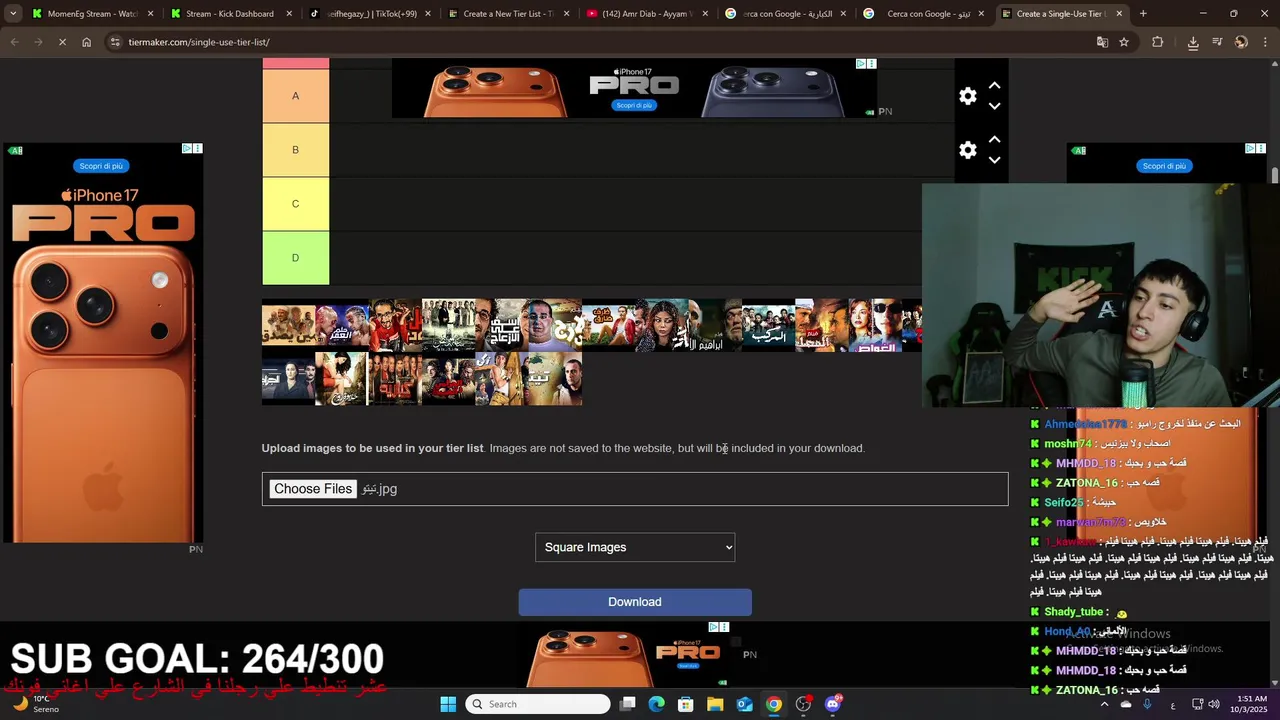Open browser extensions puzzle icon
Image resolution: width=1280 pixels, height=720 pixels.
1158,42
